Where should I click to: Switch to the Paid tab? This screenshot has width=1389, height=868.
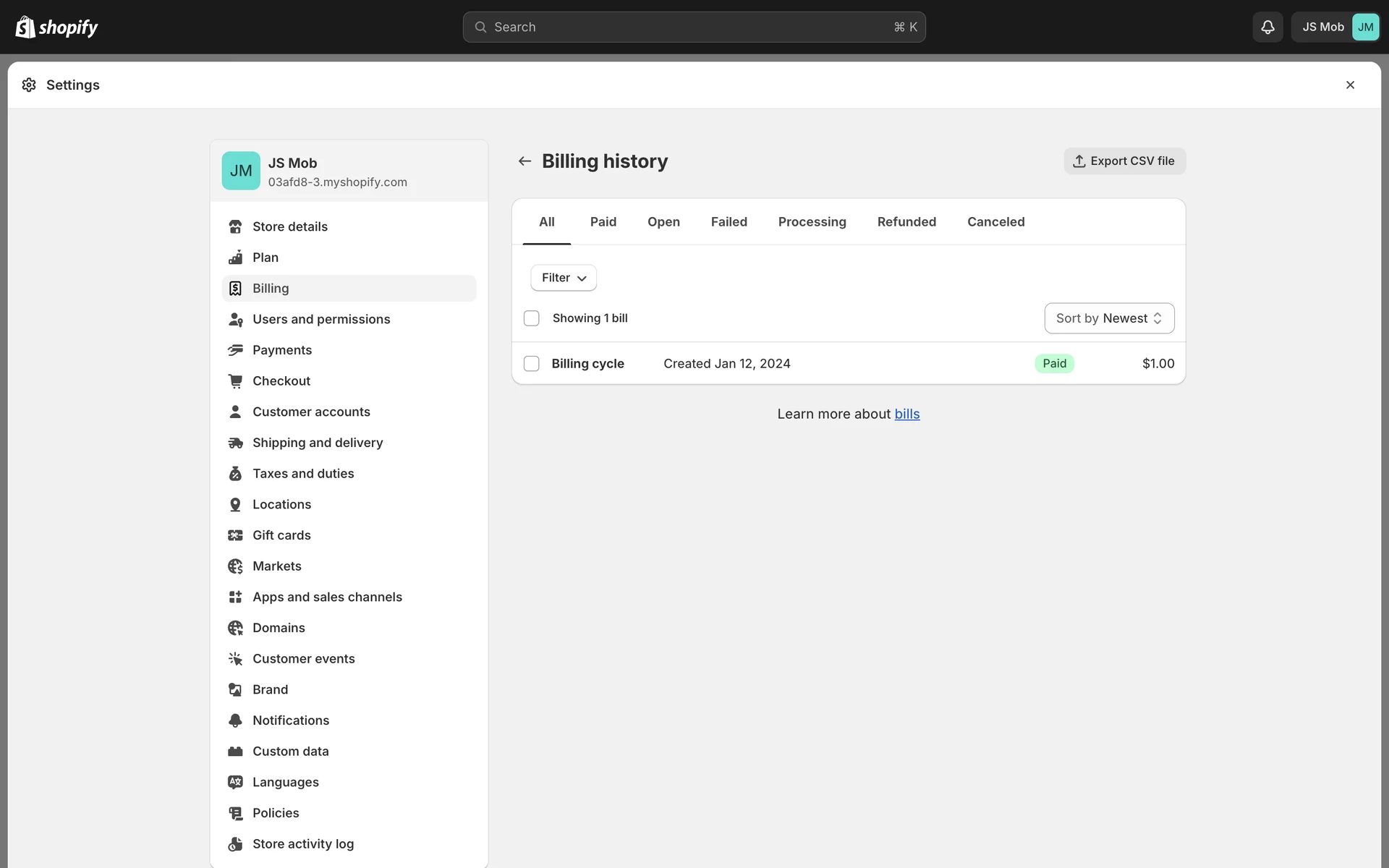[x=603, y=221]
